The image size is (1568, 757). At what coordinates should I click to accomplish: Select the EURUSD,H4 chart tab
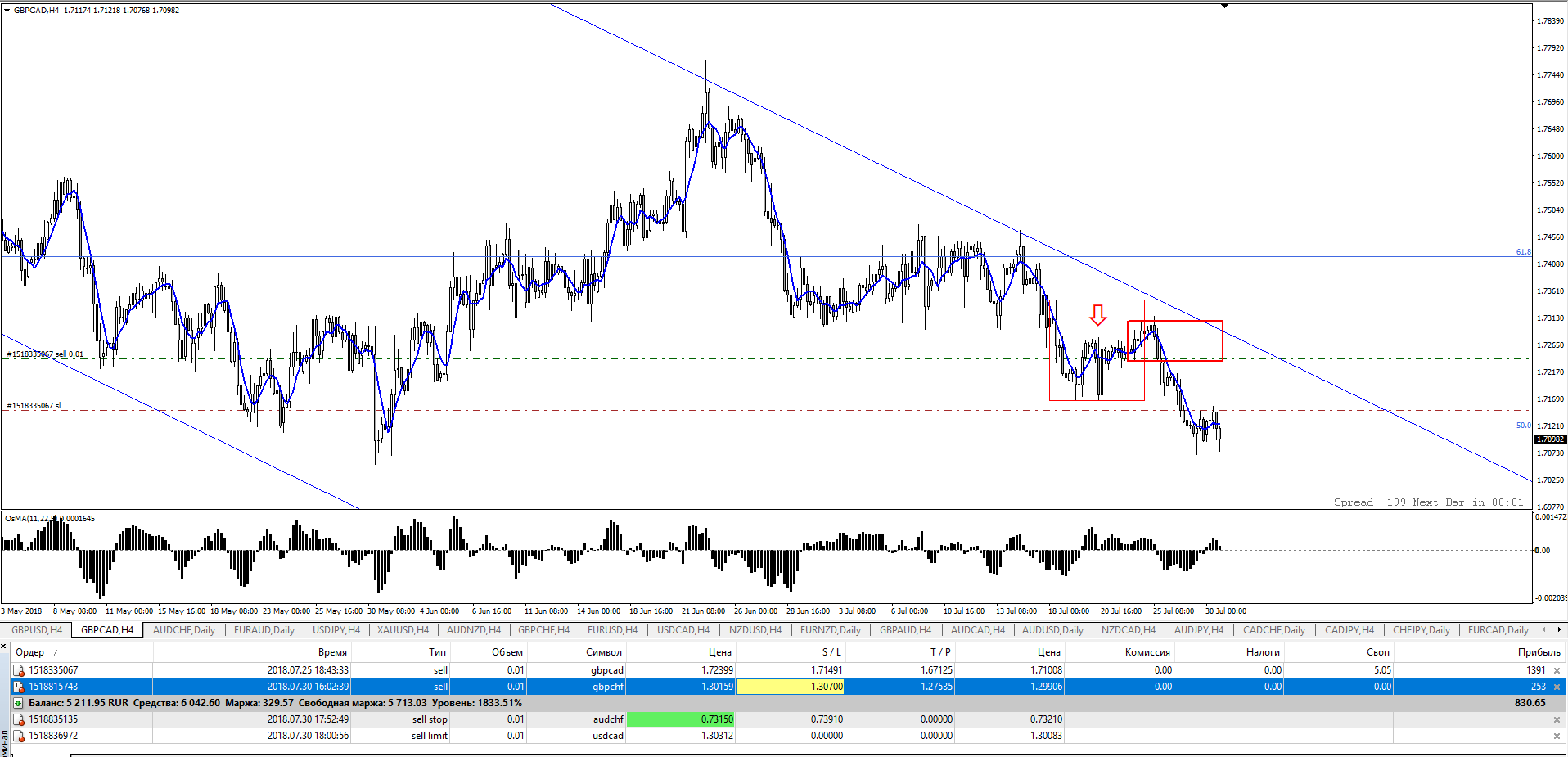point(612,630)
